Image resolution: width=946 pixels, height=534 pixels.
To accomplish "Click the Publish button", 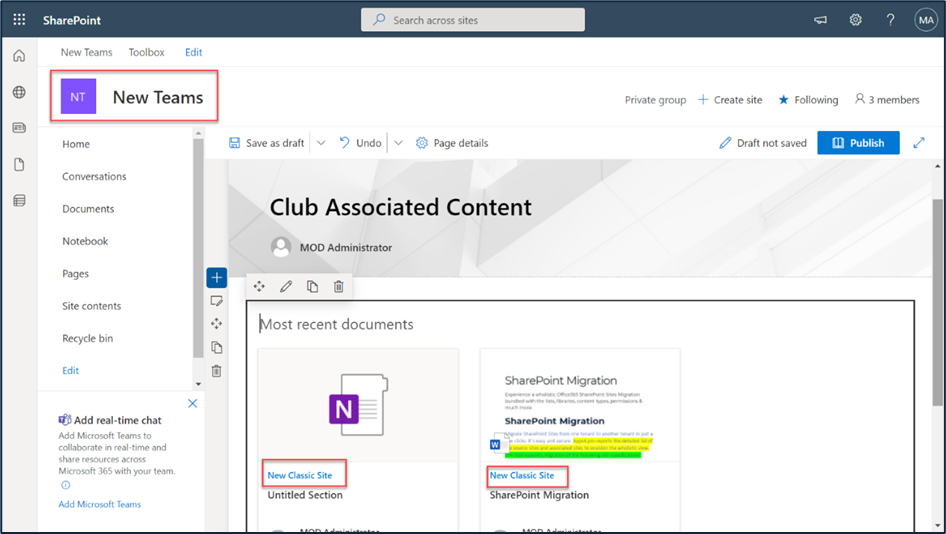I will click(858, 143).
